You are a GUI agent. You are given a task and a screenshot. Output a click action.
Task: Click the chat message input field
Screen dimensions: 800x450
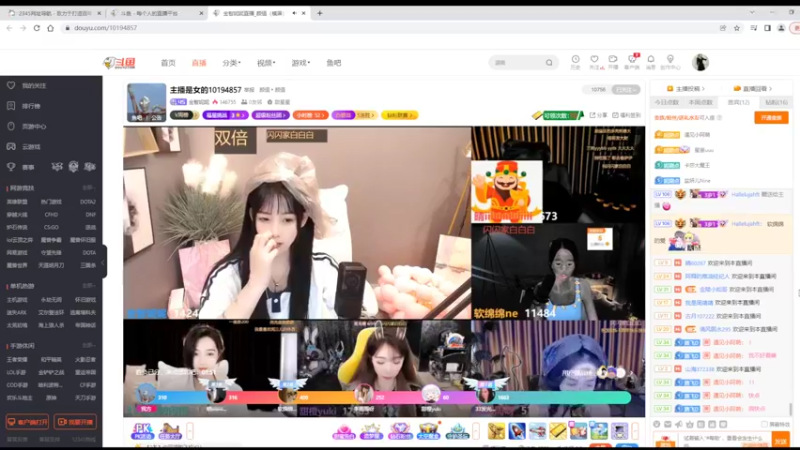pyautogui.click(x=726, y=439)
